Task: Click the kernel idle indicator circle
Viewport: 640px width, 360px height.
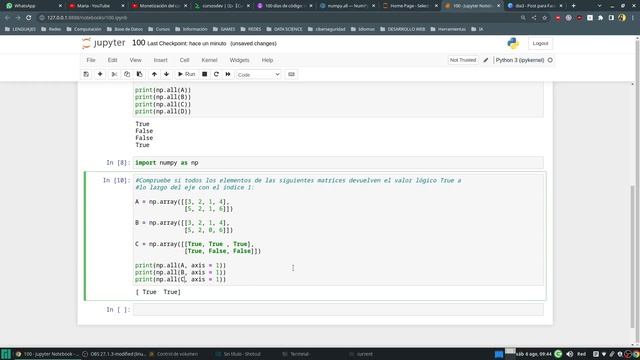Action: [550, 60]
